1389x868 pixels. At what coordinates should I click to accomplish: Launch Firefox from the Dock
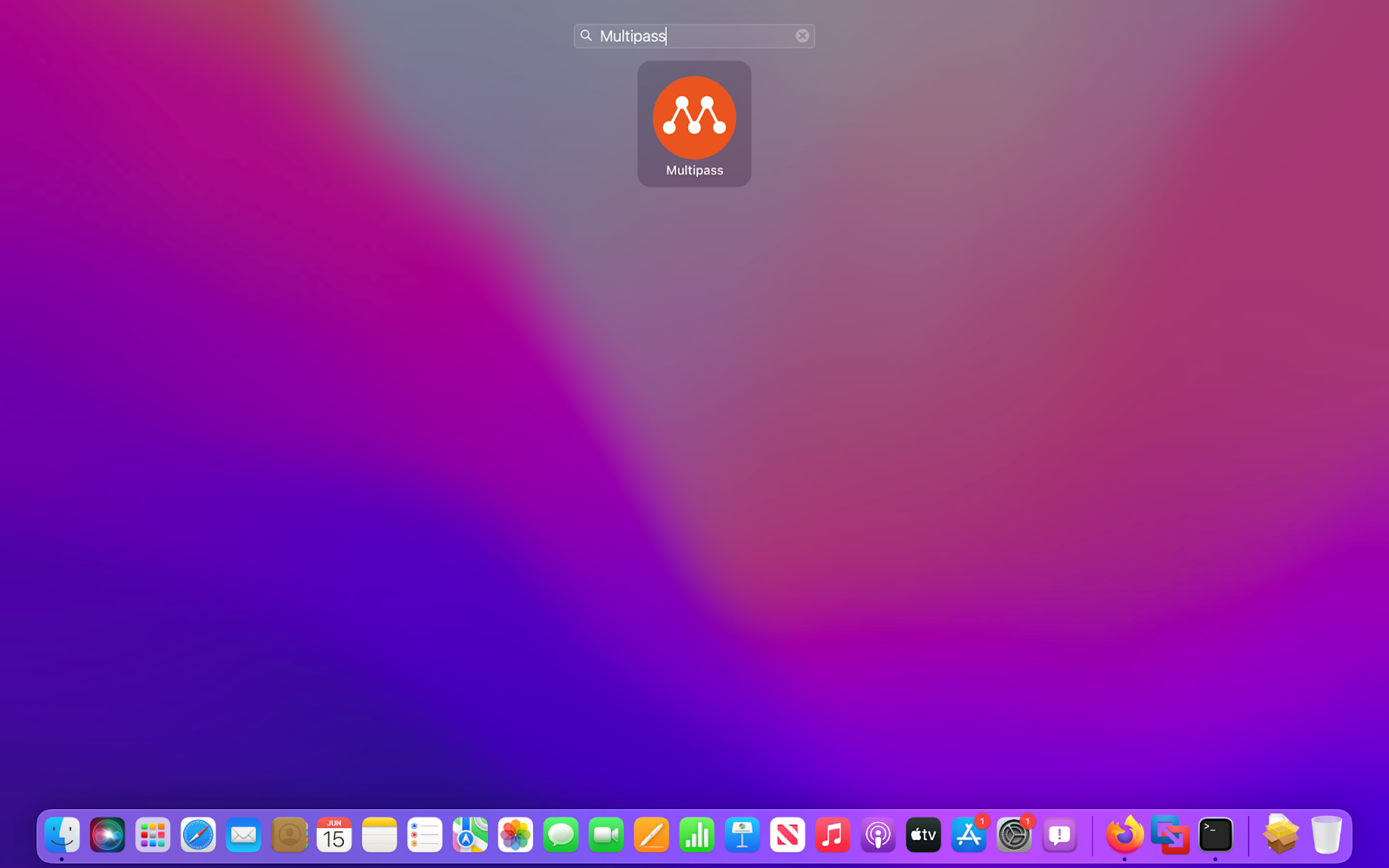[1124, 835]
